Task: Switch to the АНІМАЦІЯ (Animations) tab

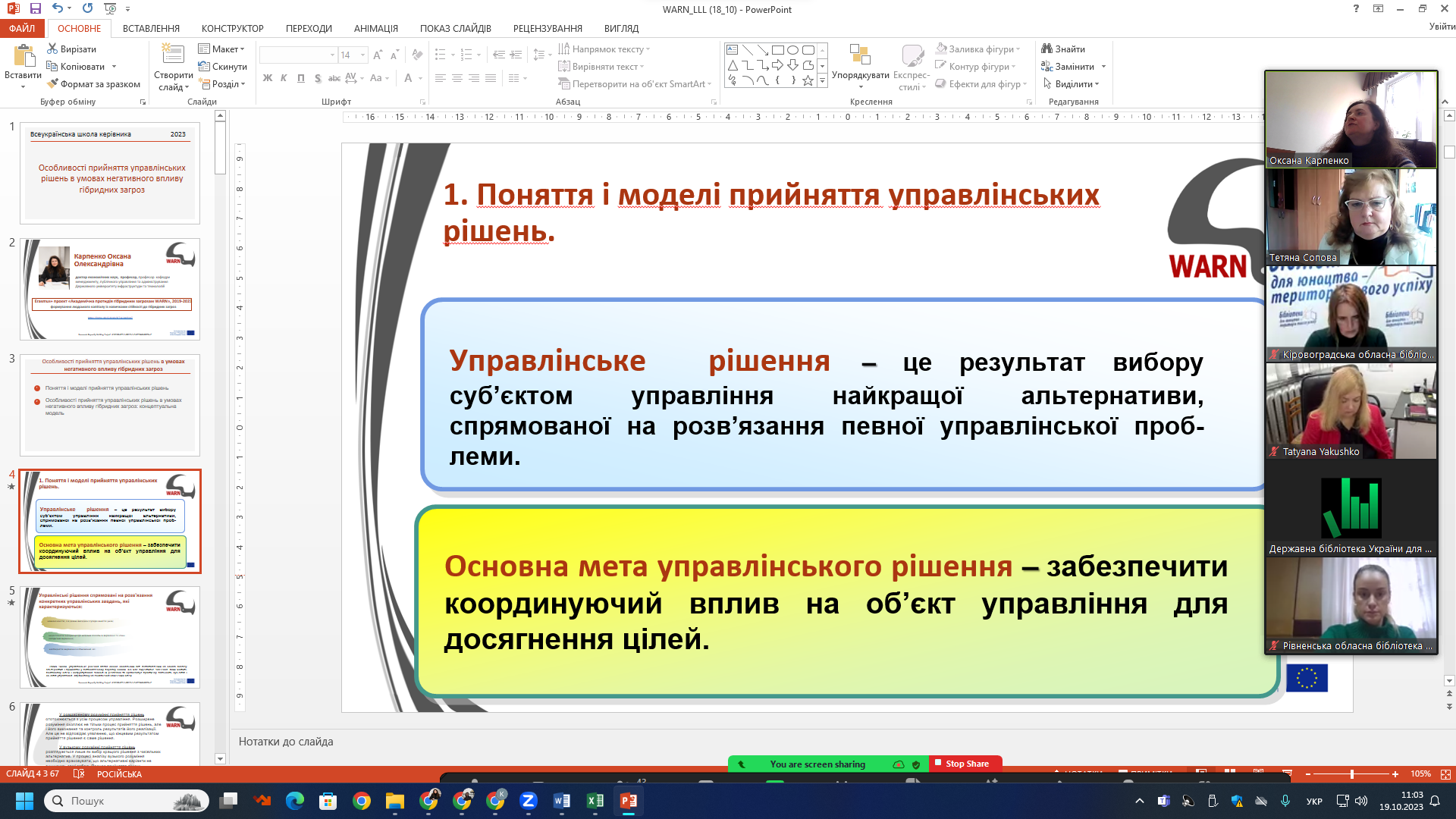Action: coord(375,28)
